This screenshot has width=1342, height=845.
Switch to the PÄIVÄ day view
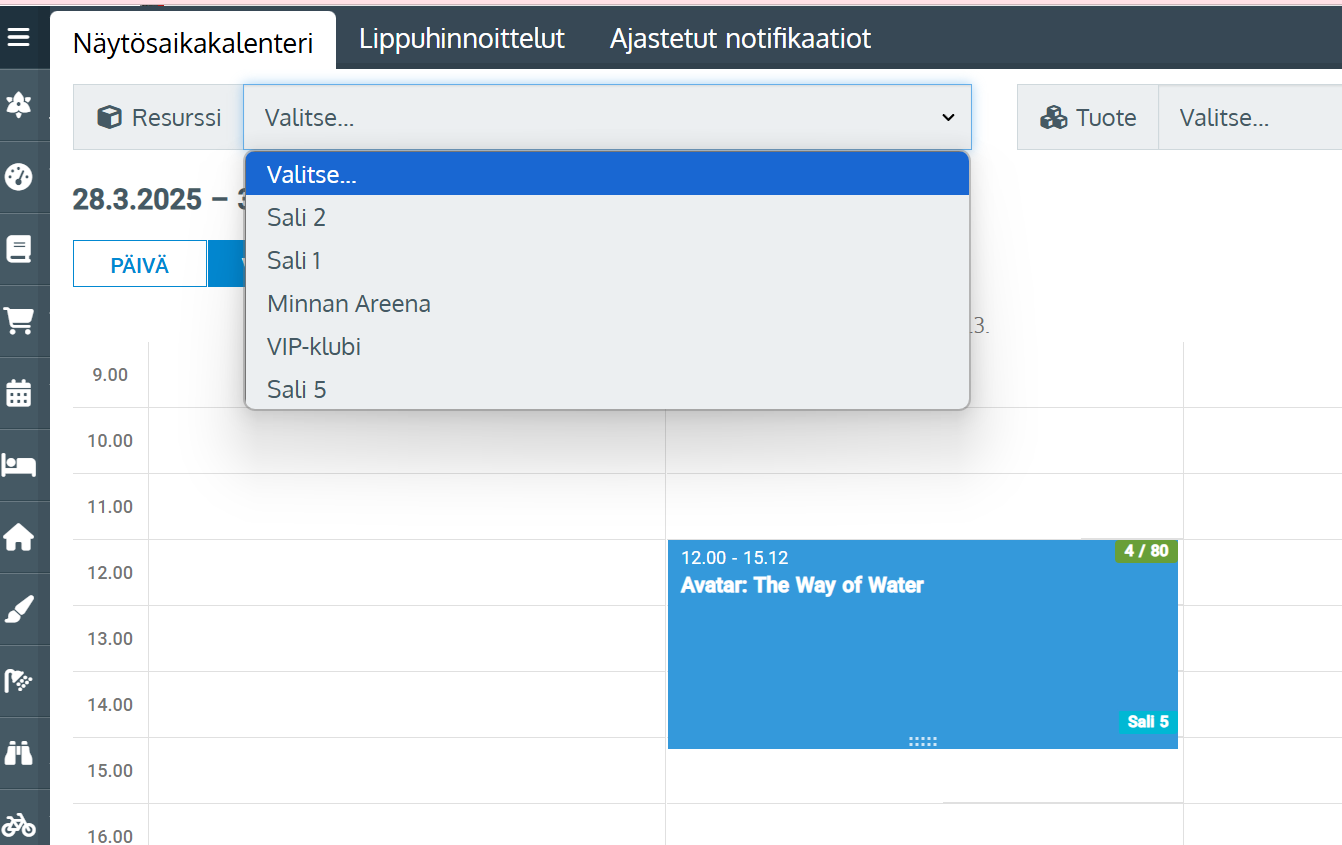(x=140, y=264)
